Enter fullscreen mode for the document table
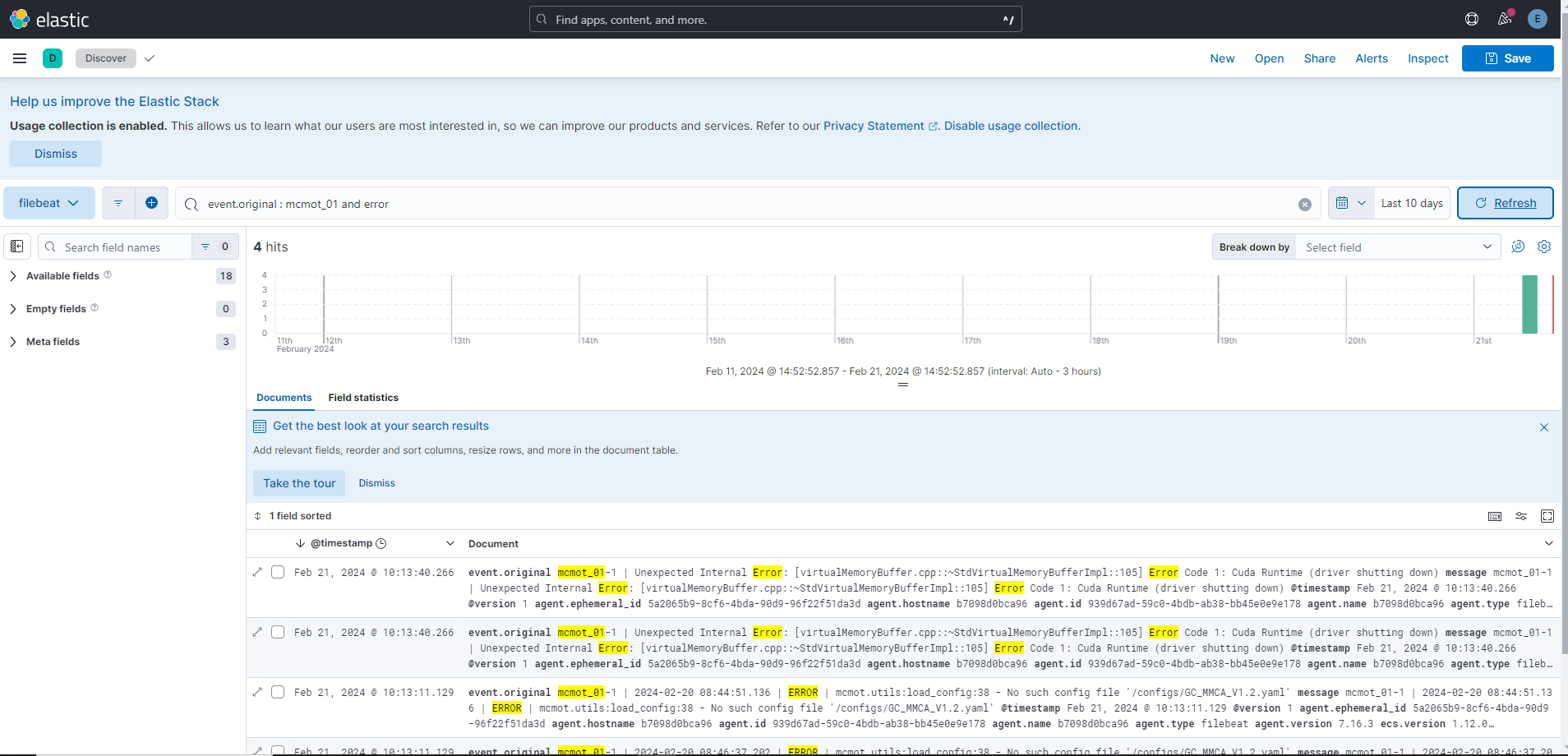 pyautogui.click(x=1547, y=516)
